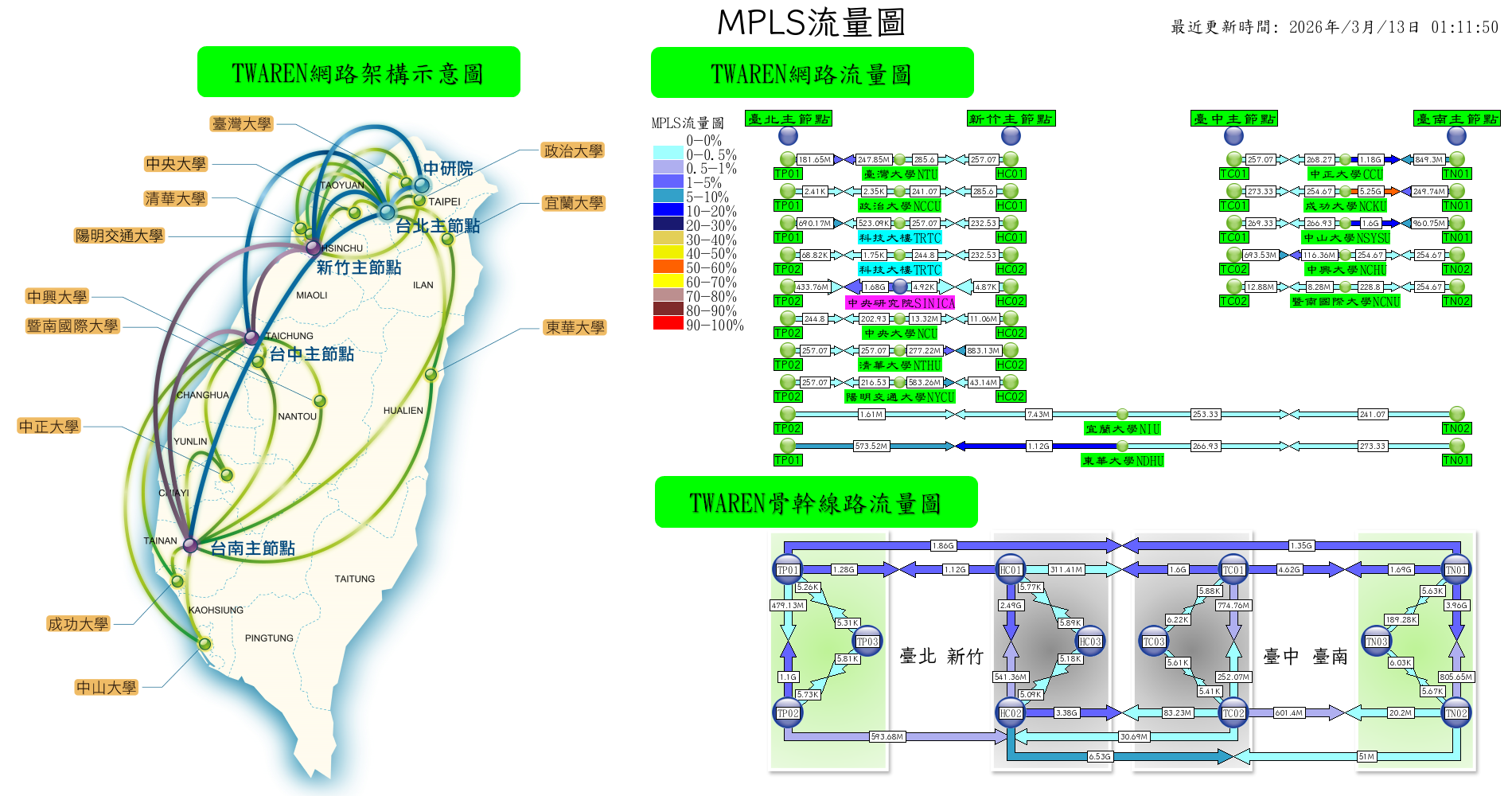Select the TN03 backbone node circle

pyautogui.click(x=1376, y=641)
